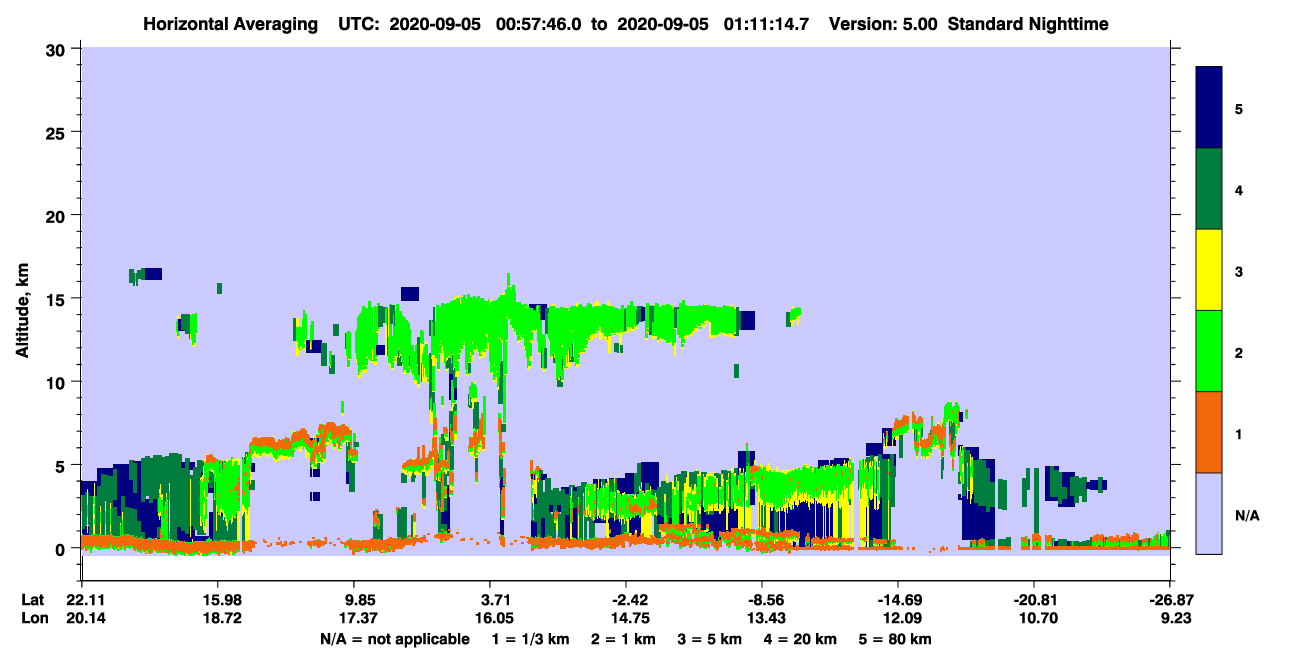Click the 'Version: 5.00' text
Viewport: 1300px width, 667px height.
pos(881,23)
